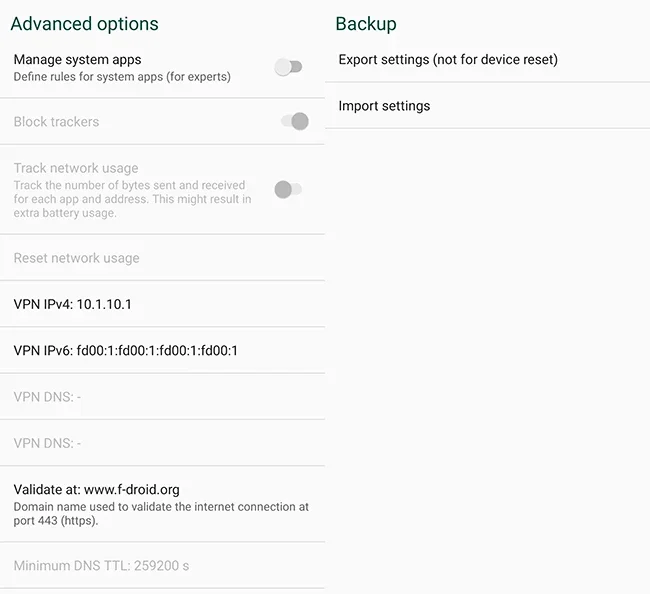Enable the Track network usage switch

[x=288, y=189]
